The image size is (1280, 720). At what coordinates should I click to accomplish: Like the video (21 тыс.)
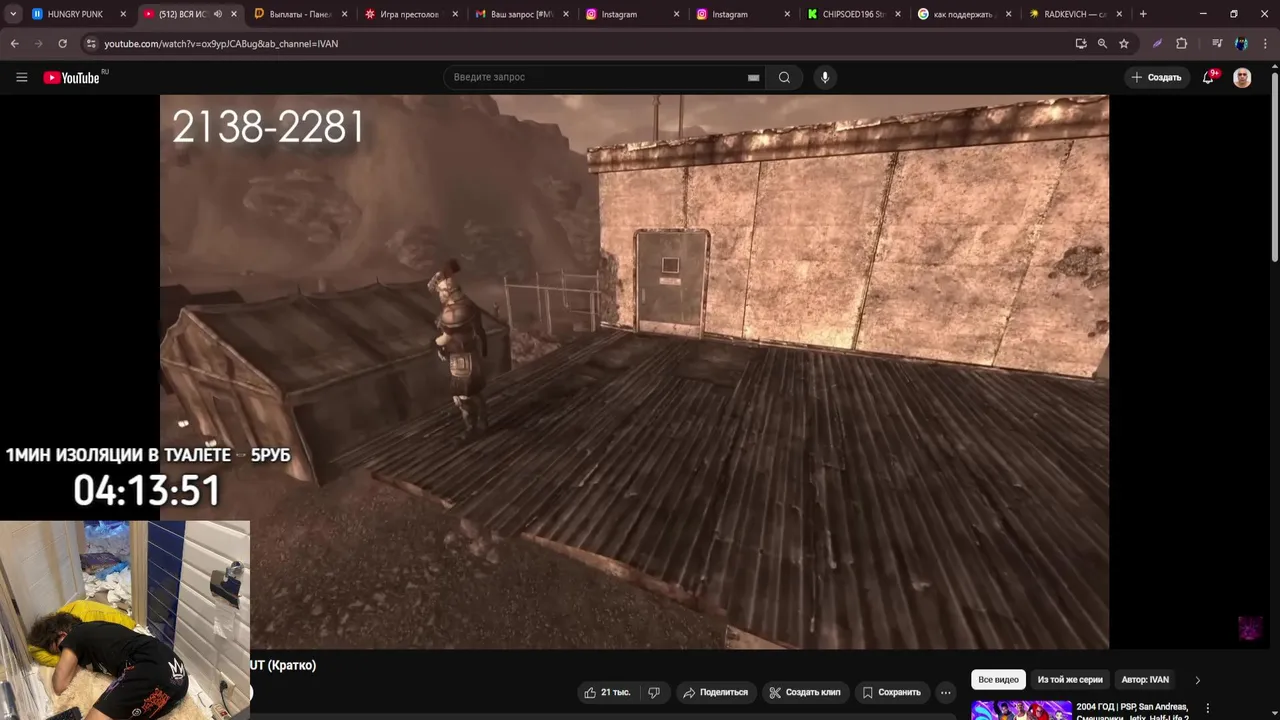(607, 692)
